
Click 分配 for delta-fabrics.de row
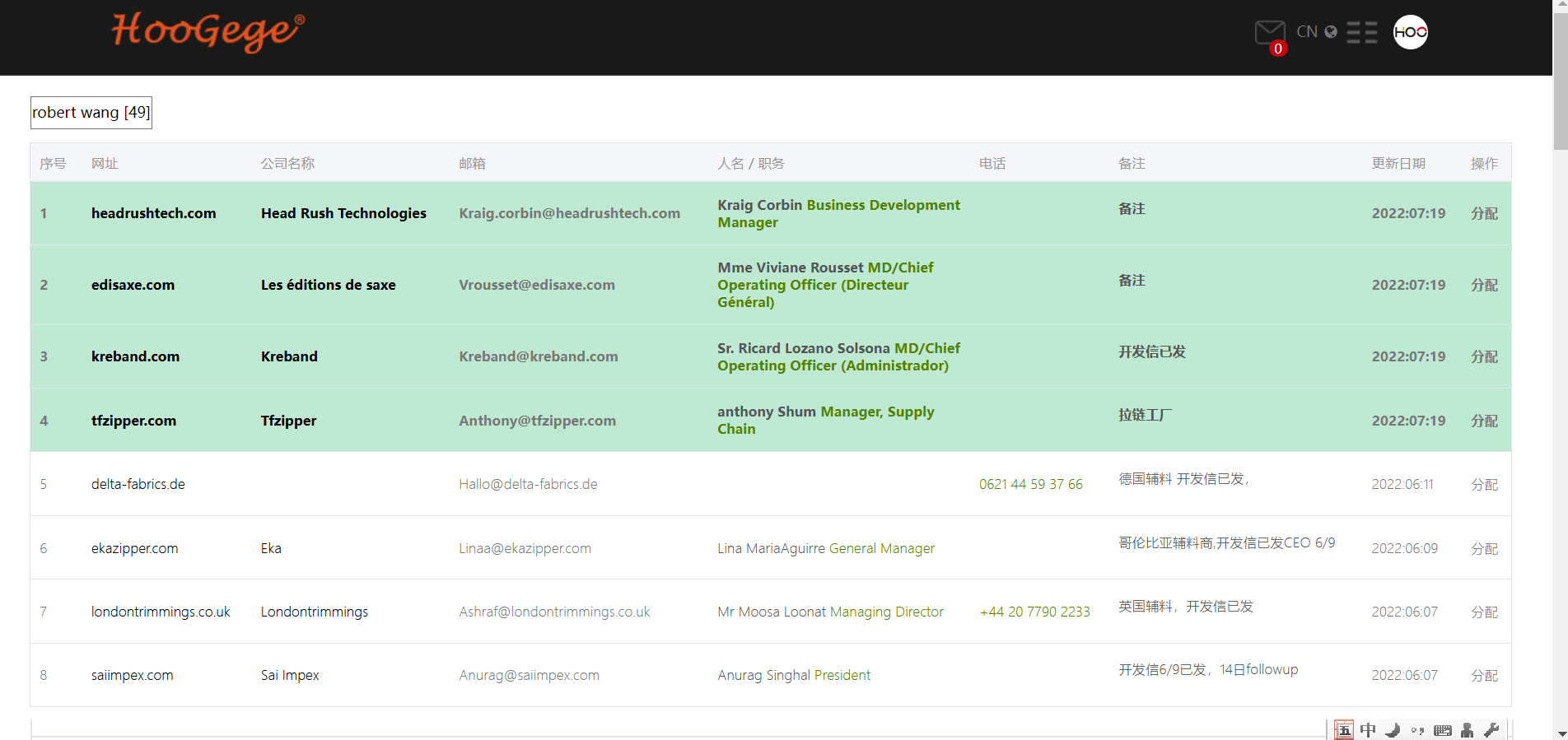(x=1484, y=485)
